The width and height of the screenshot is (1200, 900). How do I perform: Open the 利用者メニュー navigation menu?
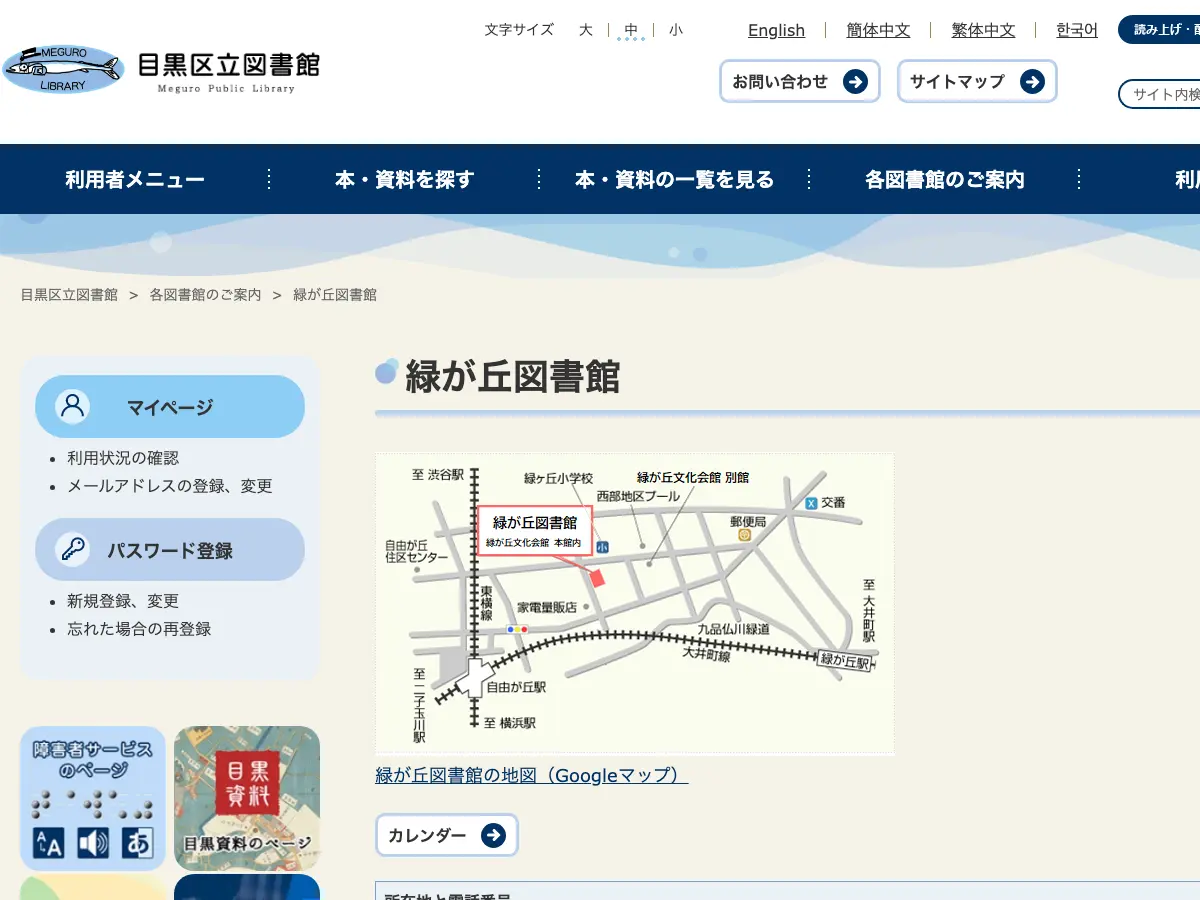[135, 180]
